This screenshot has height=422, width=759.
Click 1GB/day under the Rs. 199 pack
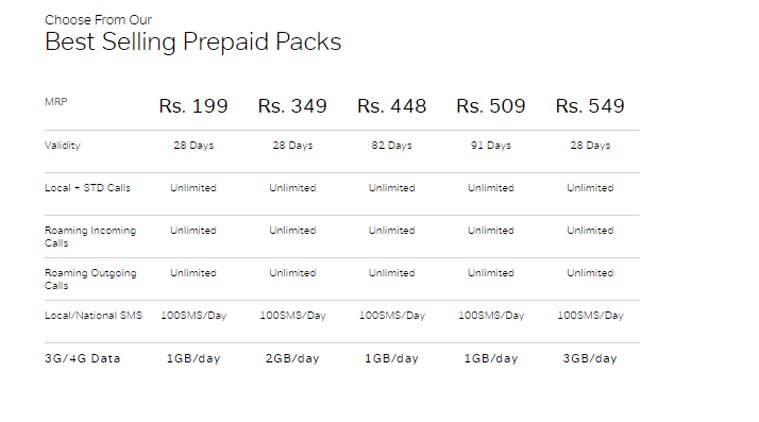(193, 358)
